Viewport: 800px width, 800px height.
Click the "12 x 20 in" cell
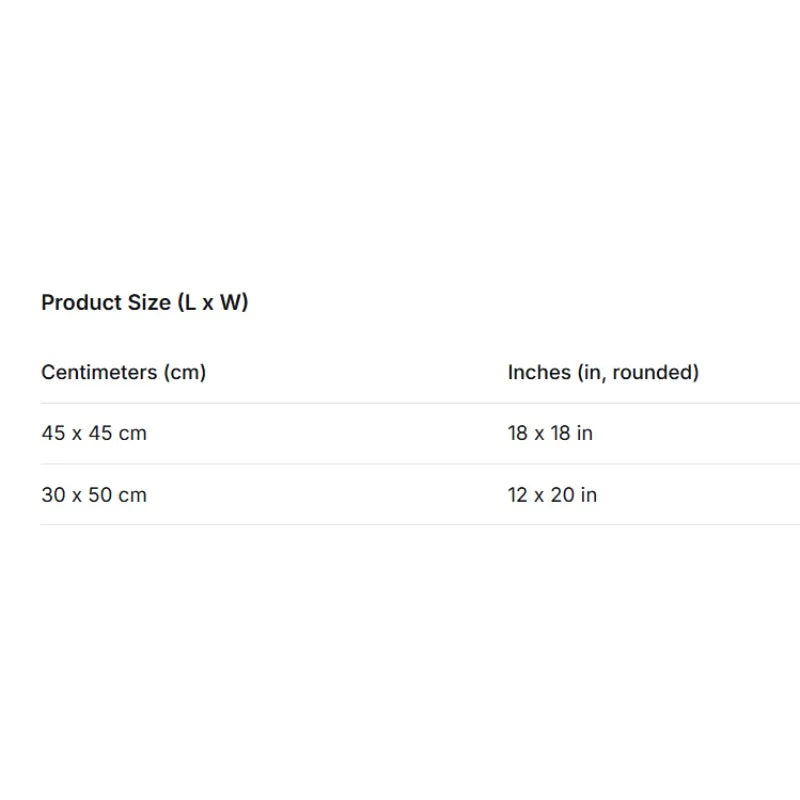pos(552,495)
